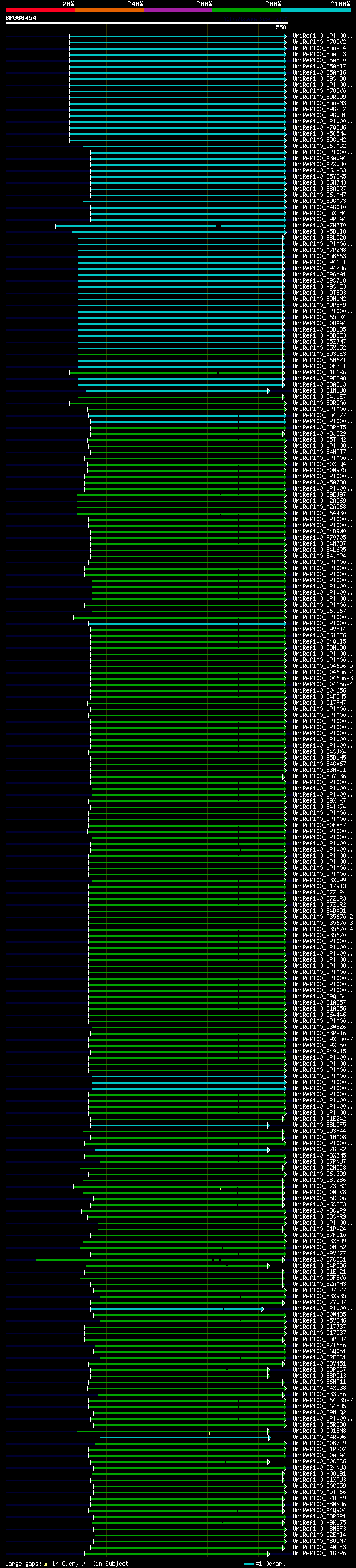
Task: Select hit label UniRef100_C1MUU8
Action: [319, 391]
